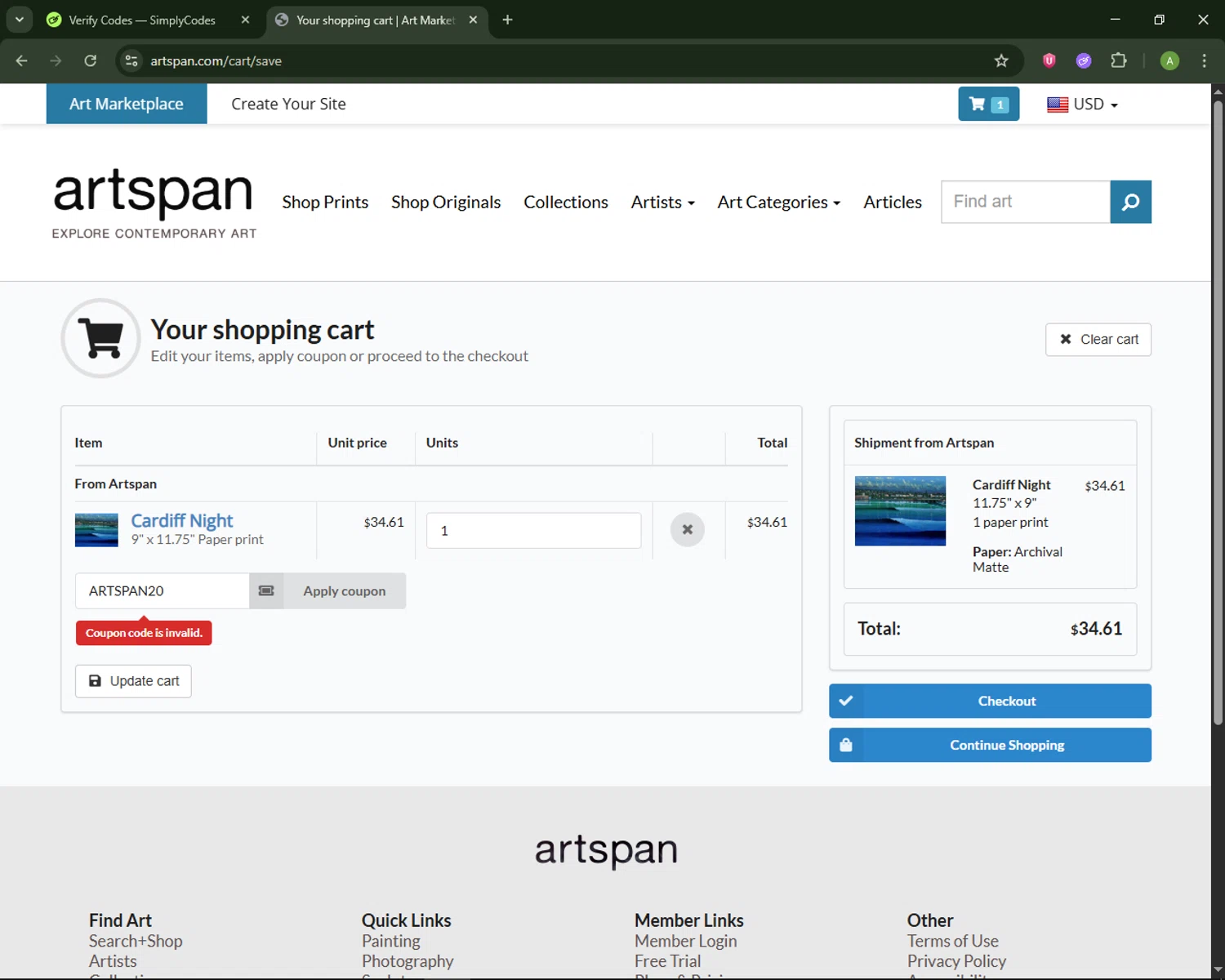Open Articles in the navigation
The height and width of the screenshot is (980, 1225).
893,202
